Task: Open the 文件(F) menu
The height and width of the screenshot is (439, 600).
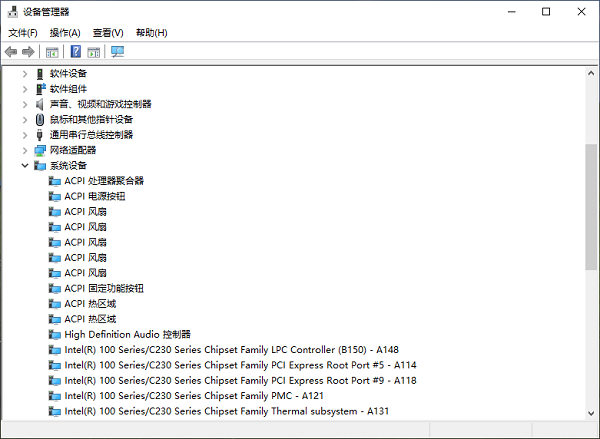Action: (23, 33)
